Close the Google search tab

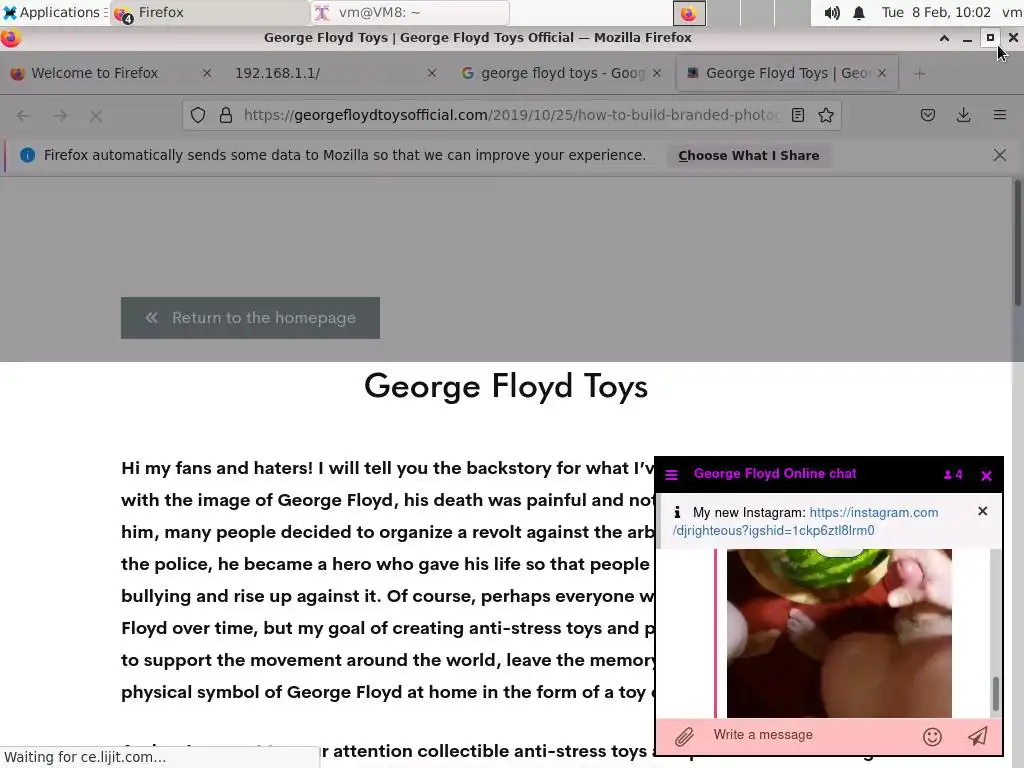pyautogui.click(x=657, y=73)
